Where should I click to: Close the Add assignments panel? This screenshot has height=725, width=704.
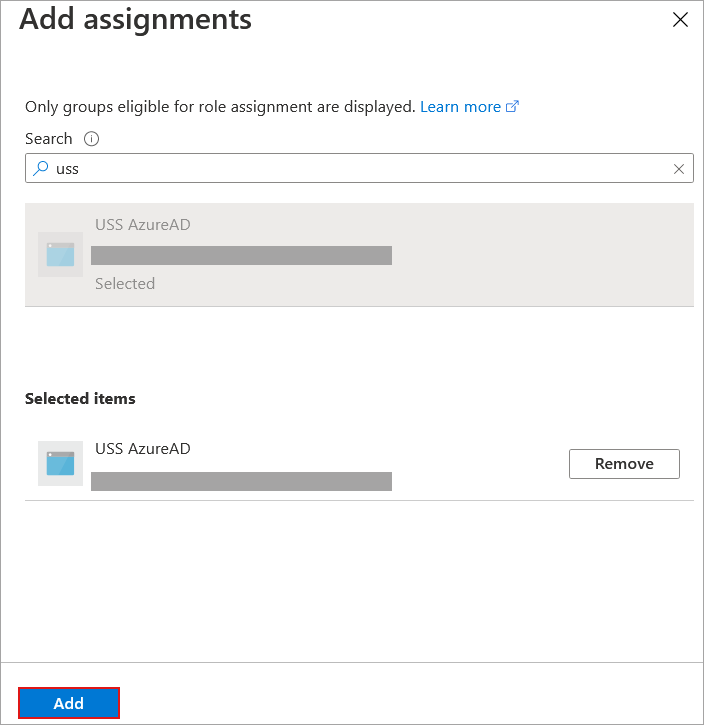tap(680, 20)
